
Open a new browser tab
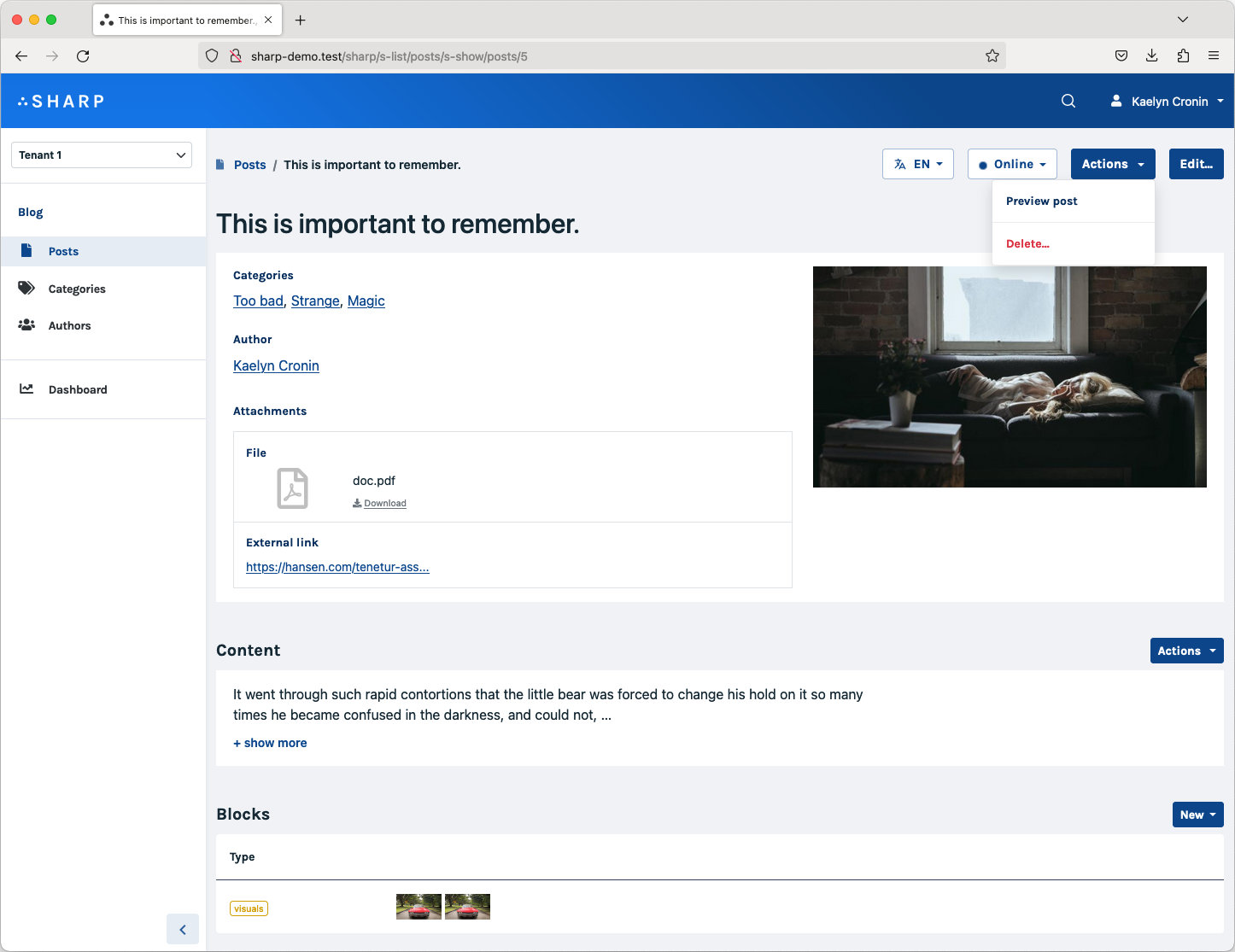click(300, 20)
